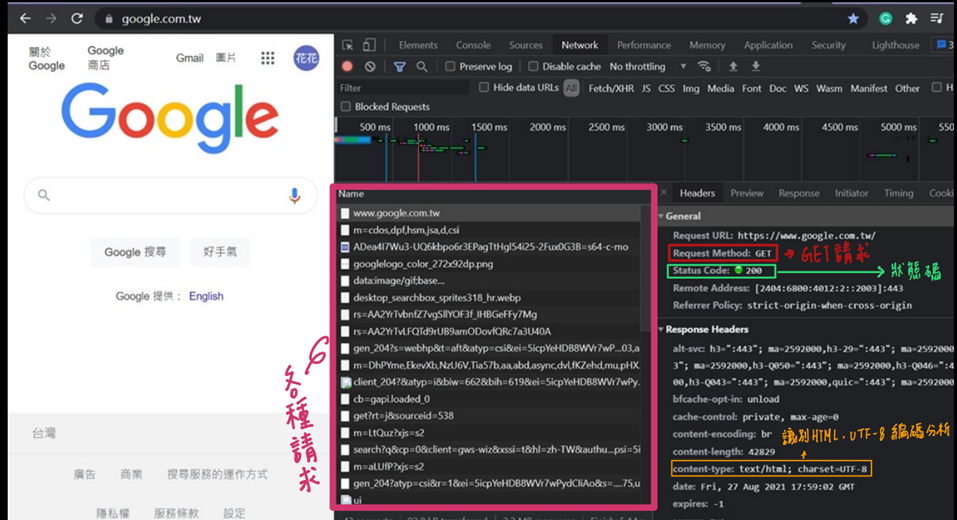Open the Response tab of the request
Image resolution: width=957 pixels, height=520 pixels.
799,193
